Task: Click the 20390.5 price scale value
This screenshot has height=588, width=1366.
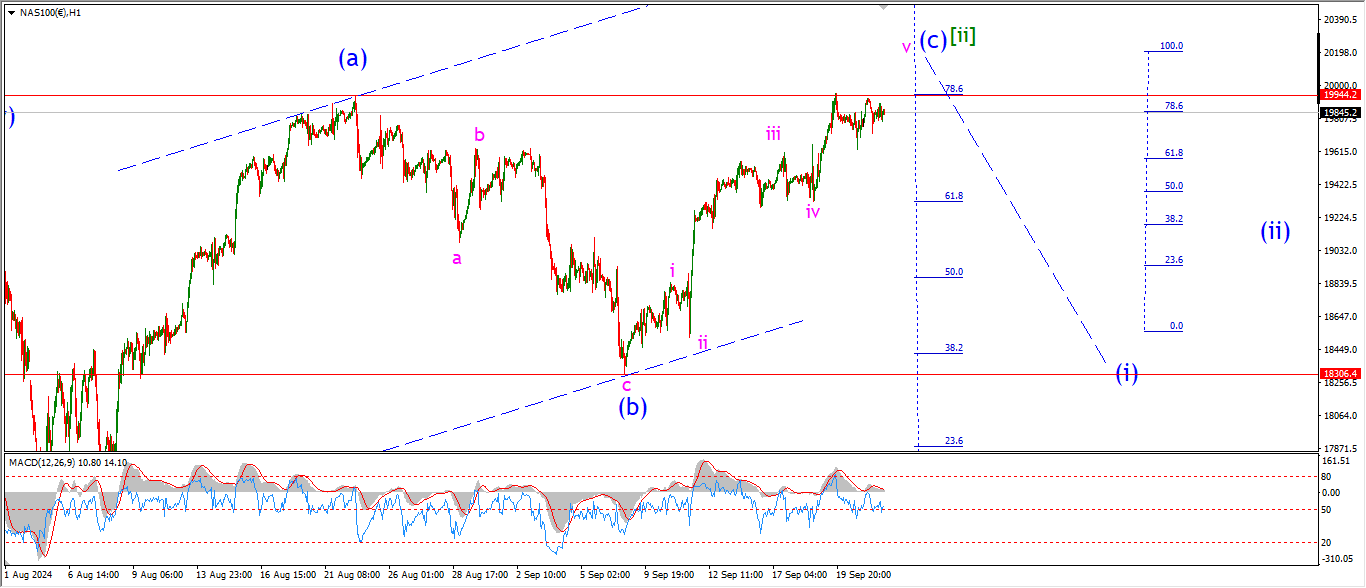Action: tap(1338, 20)
